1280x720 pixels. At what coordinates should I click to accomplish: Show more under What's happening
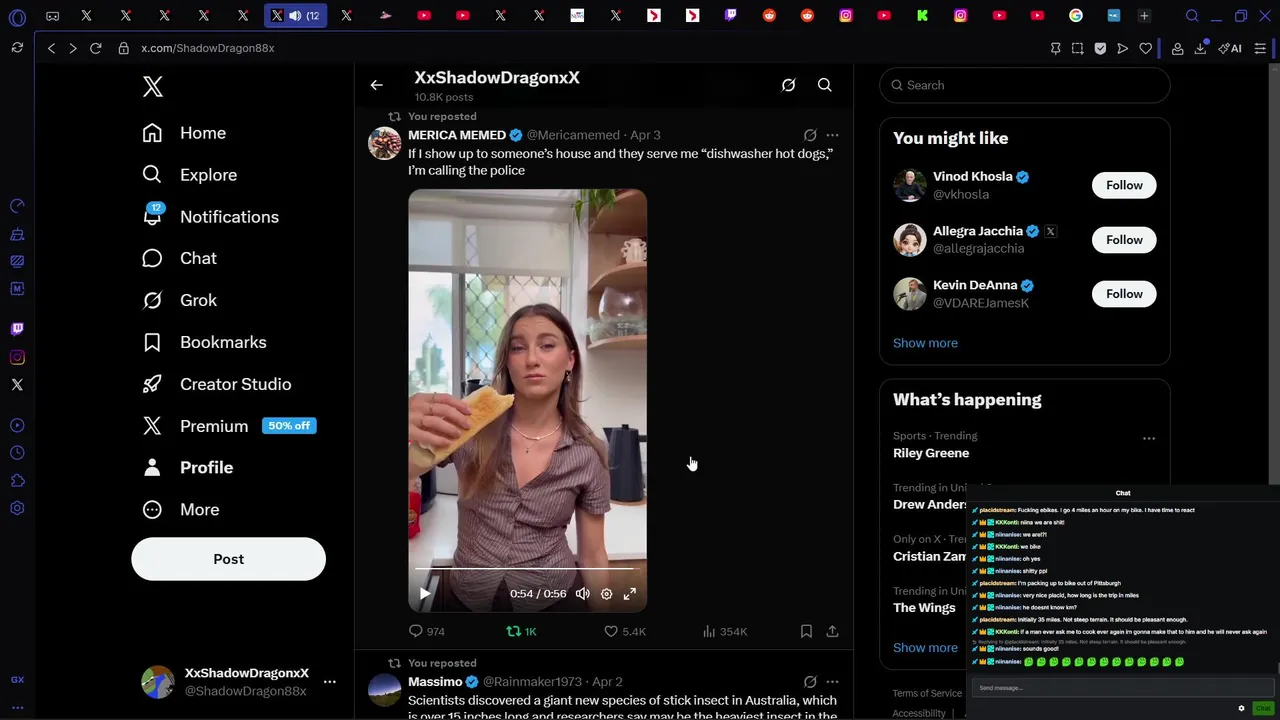point(925,648)
